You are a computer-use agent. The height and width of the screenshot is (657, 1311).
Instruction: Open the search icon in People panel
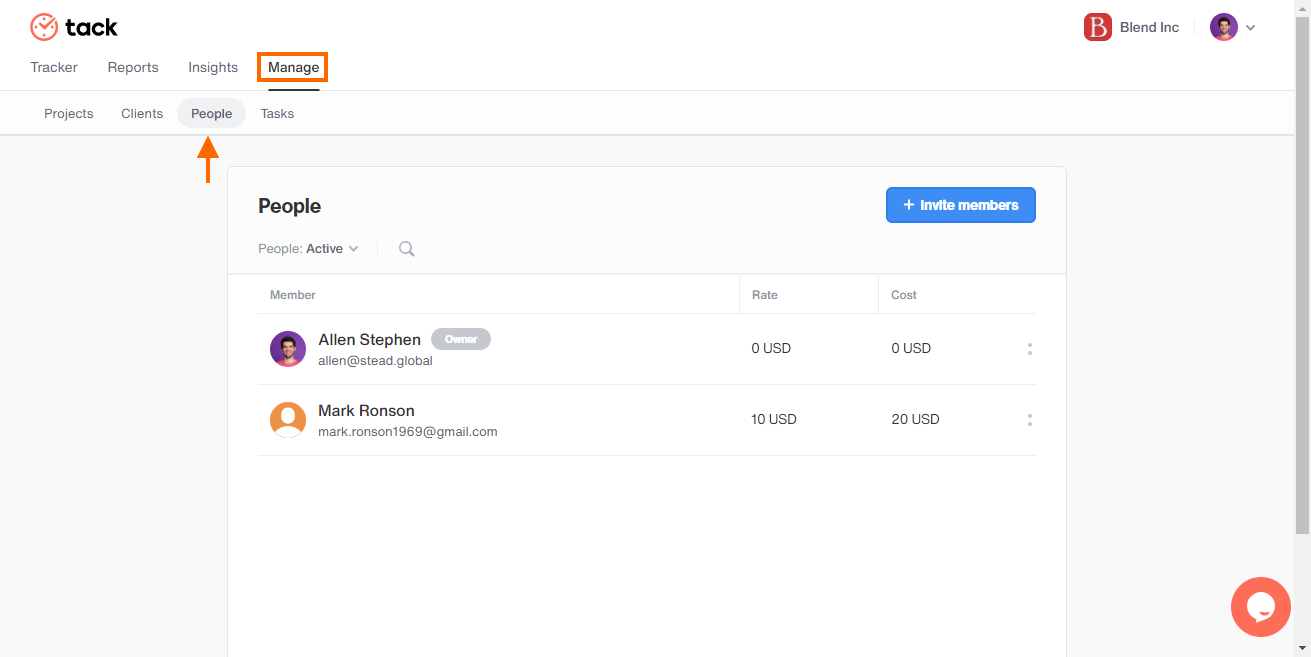[406, 249]
